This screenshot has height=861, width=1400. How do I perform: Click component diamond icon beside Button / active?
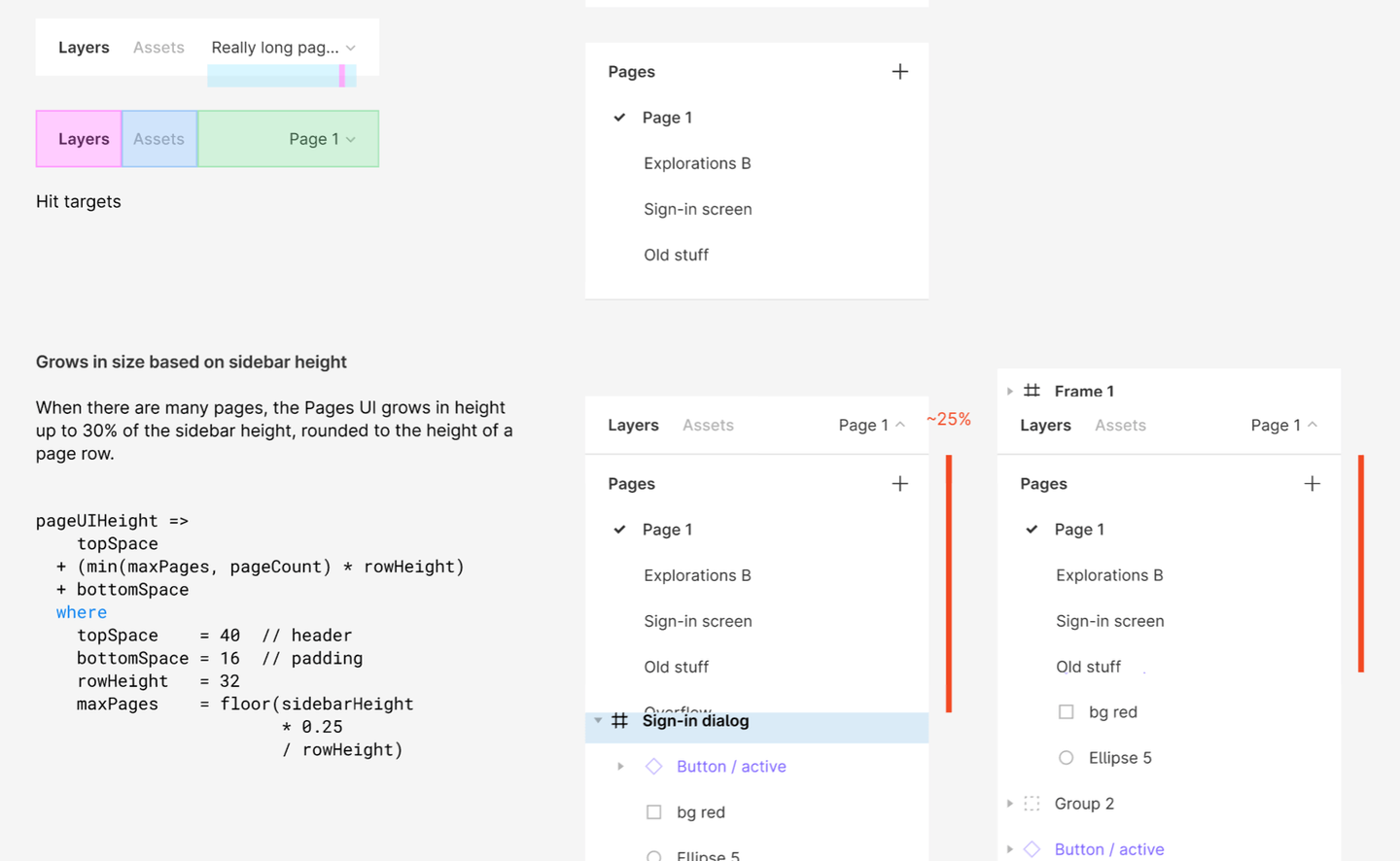pyautogui.click(x=654, y=767)
